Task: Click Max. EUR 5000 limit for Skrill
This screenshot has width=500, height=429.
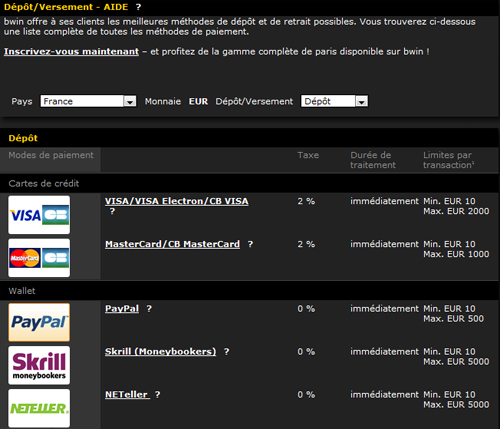Action: pos(456,362)
